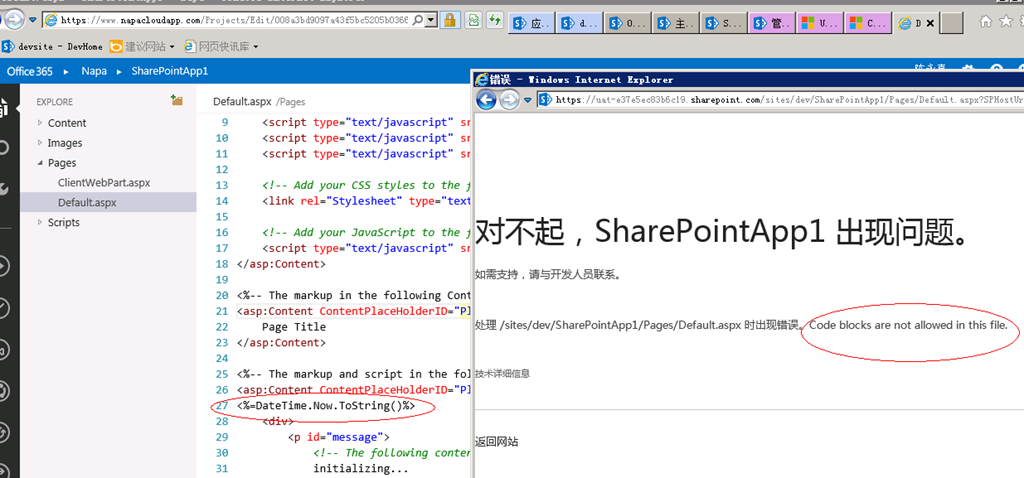Screen dimensions: 1024x478
Task: Switch to the 'C...' browser tab
Action: pos(868,24)
